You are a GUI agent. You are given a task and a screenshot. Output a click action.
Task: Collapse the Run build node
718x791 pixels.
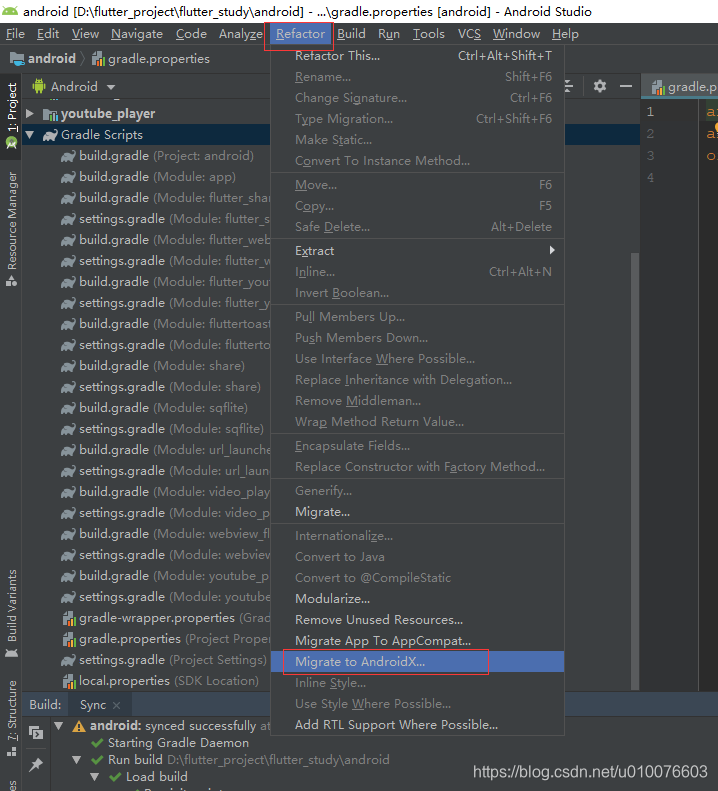pos(77,759)
